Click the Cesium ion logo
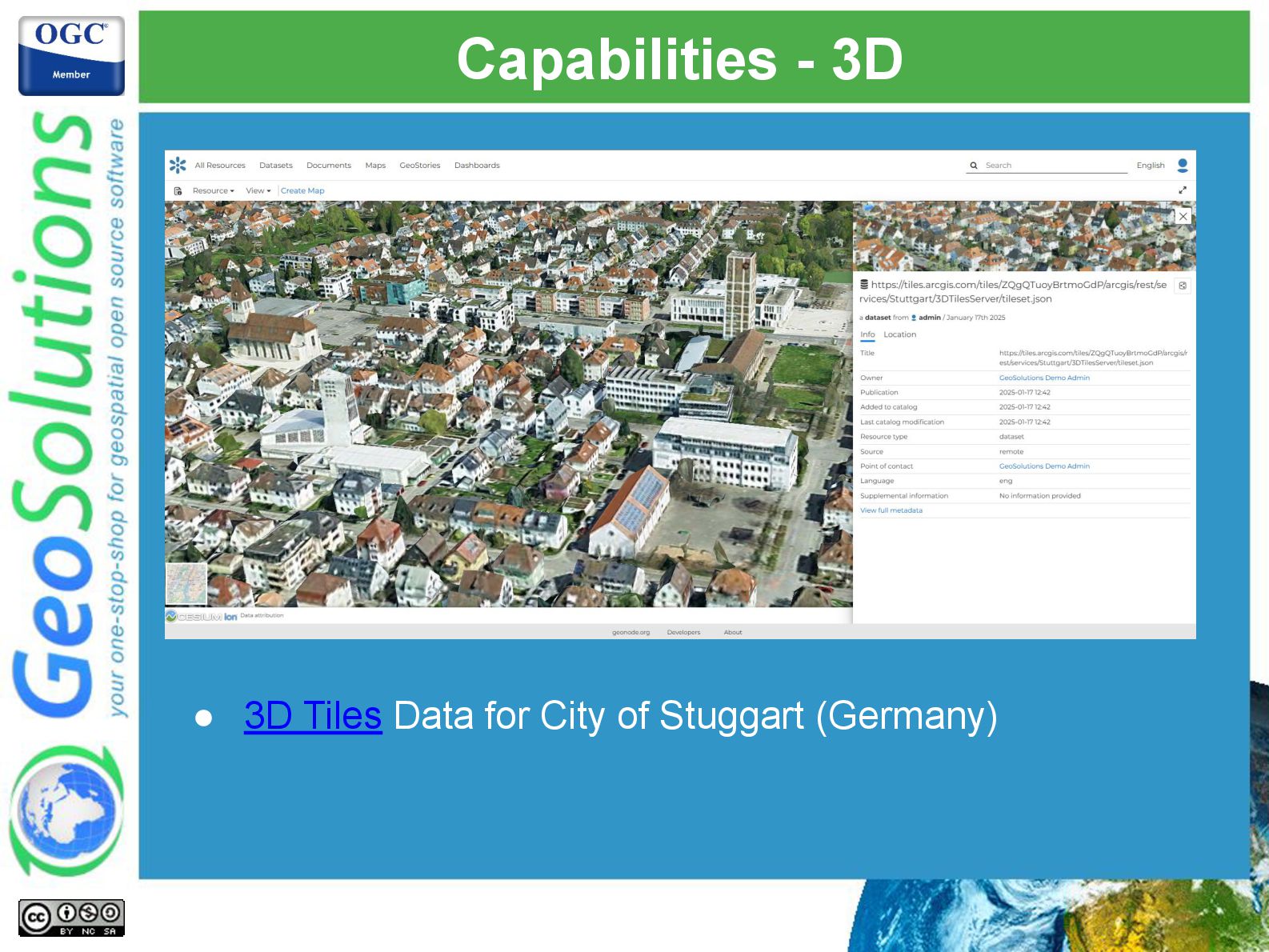1269x952 pixels. (202, 616)
